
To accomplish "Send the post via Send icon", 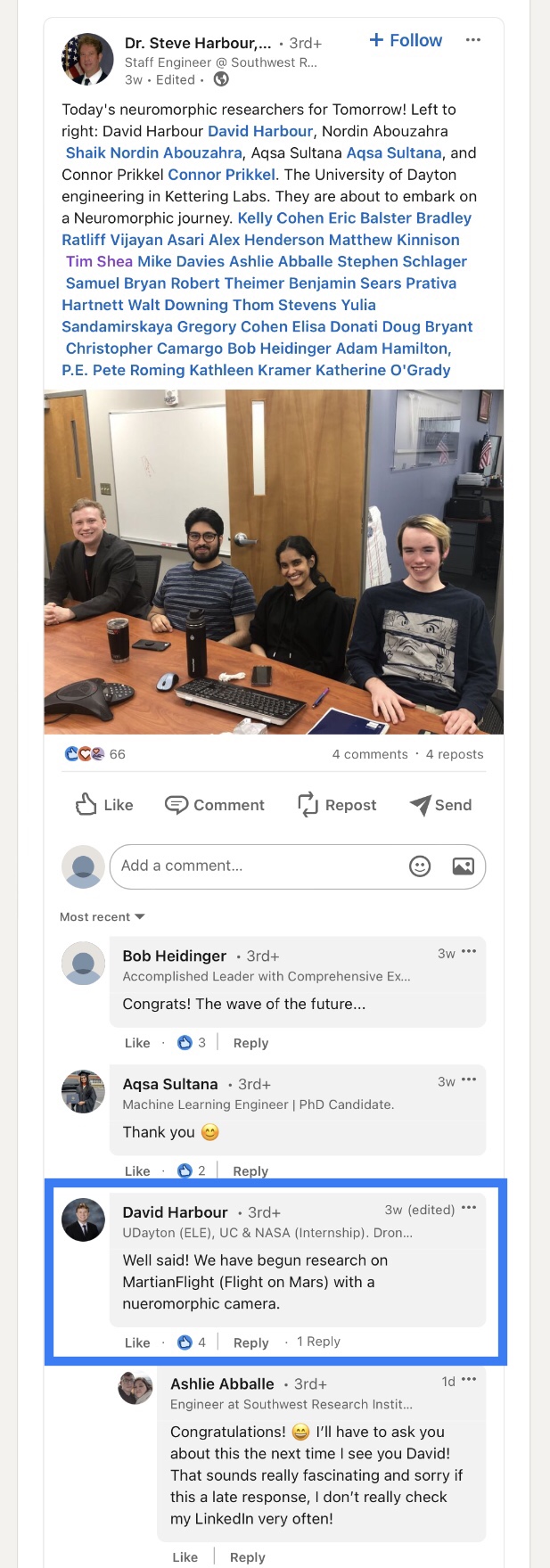I will [440, 805].
